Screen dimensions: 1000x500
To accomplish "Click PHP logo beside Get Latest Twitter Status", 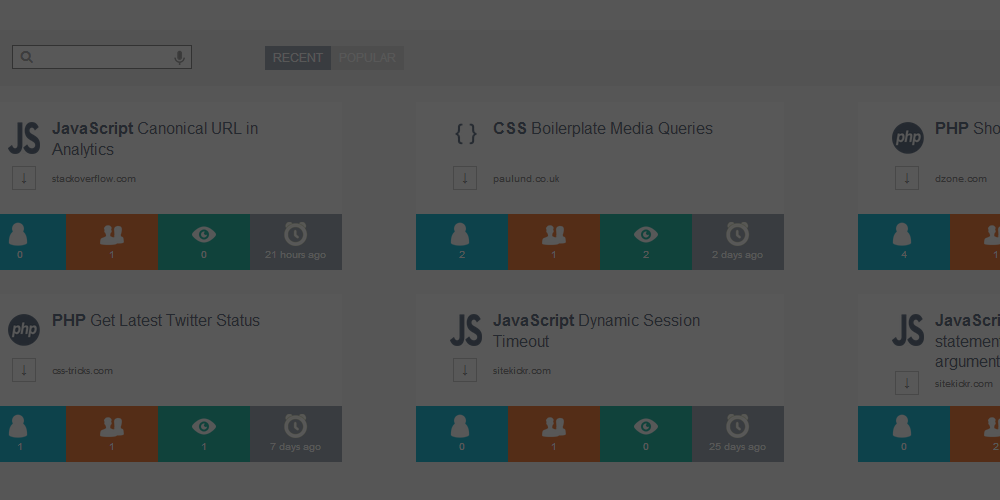I will coord(24,330).
